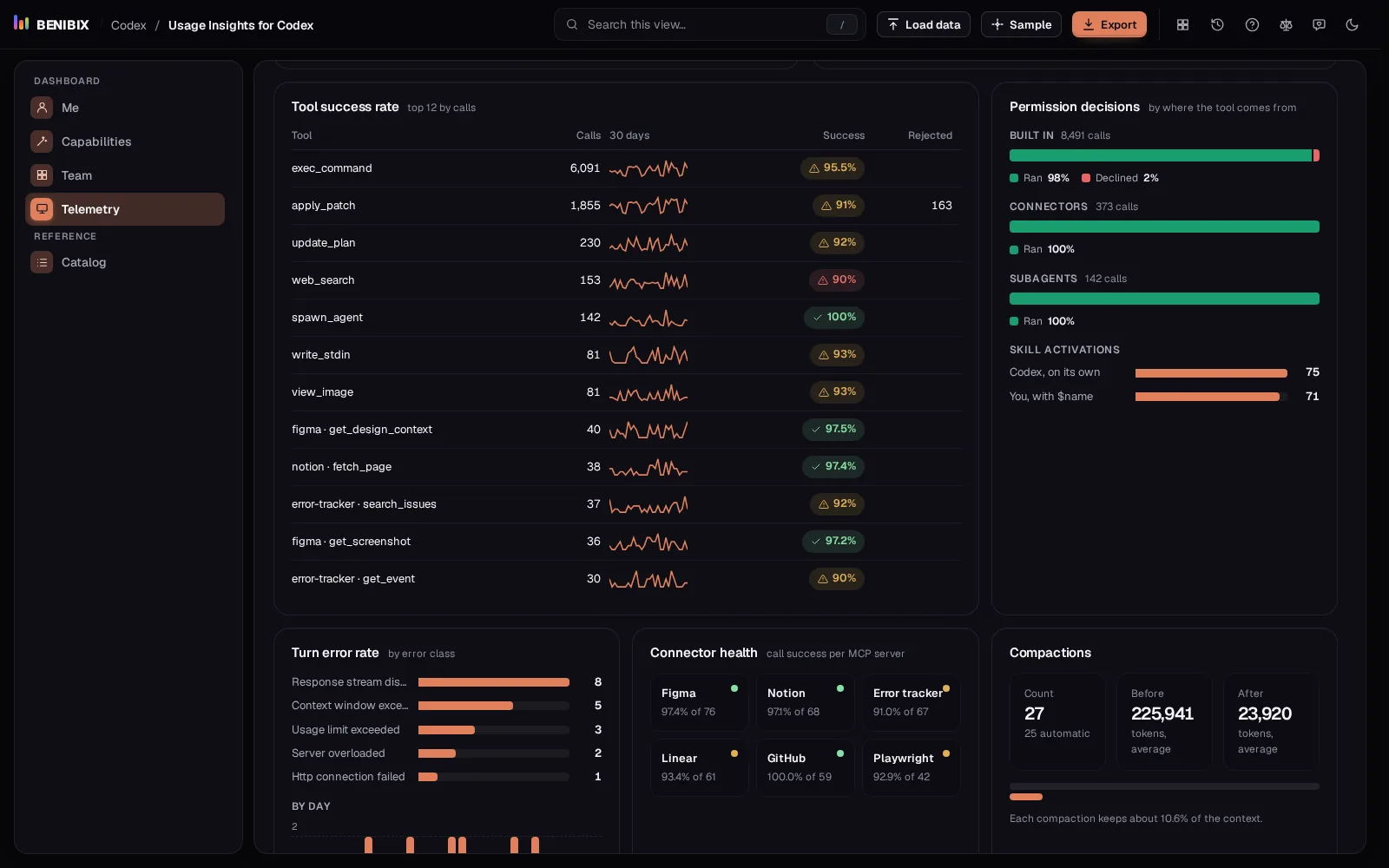The height and width of the screenshot is (868, 1389).
Task: Click the figma get_screenshot row
Action: click(626, 542)
